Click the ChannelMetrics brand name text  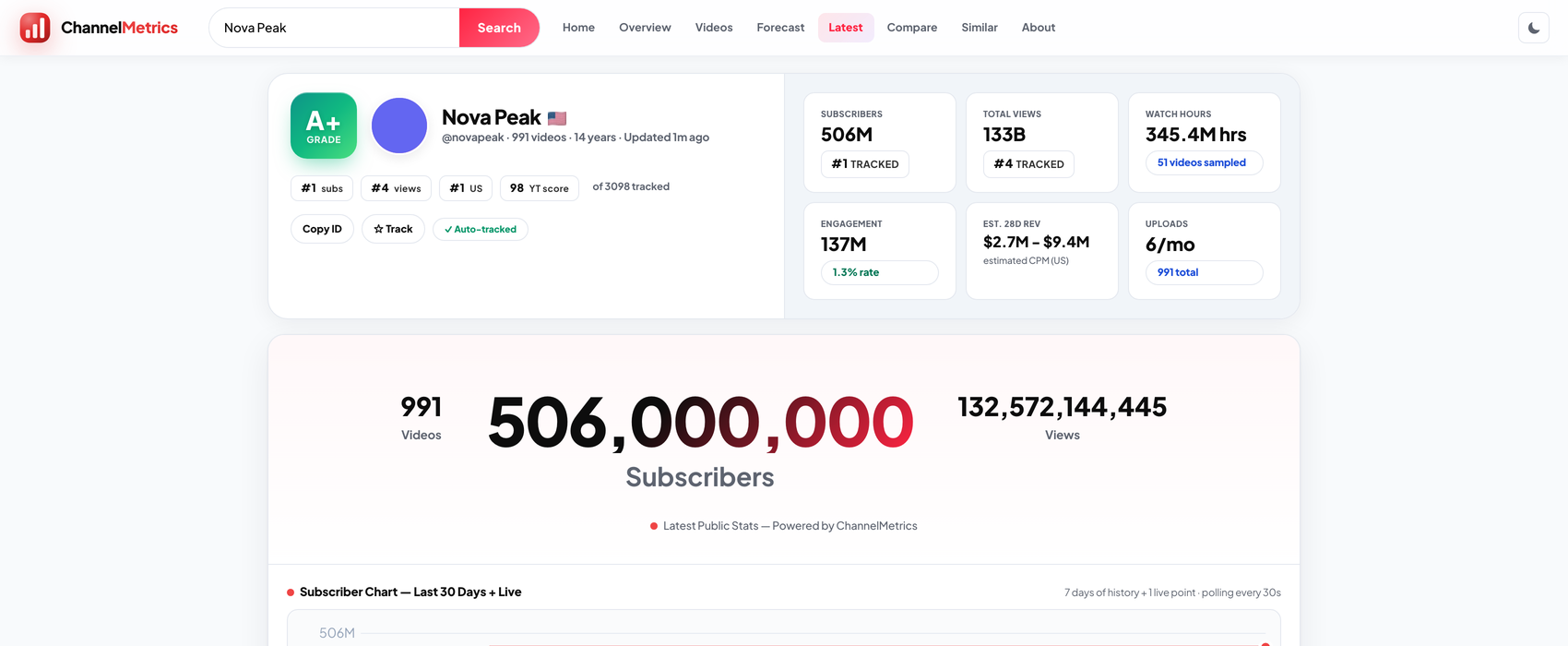pos(119,28)
